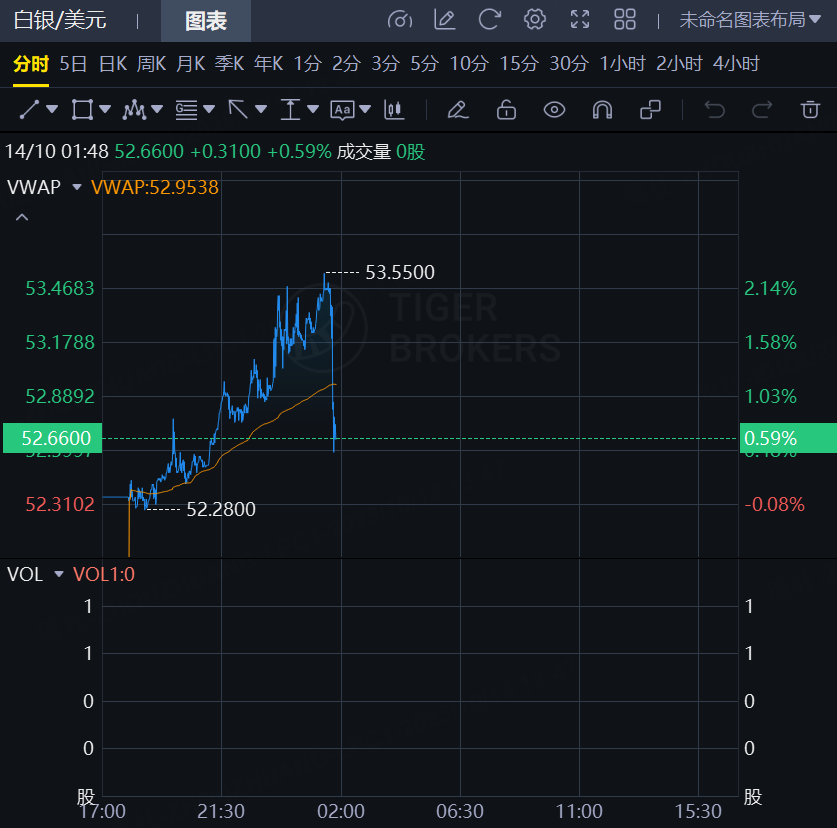Click the trash delete drawings icon

tap(810, 109)
